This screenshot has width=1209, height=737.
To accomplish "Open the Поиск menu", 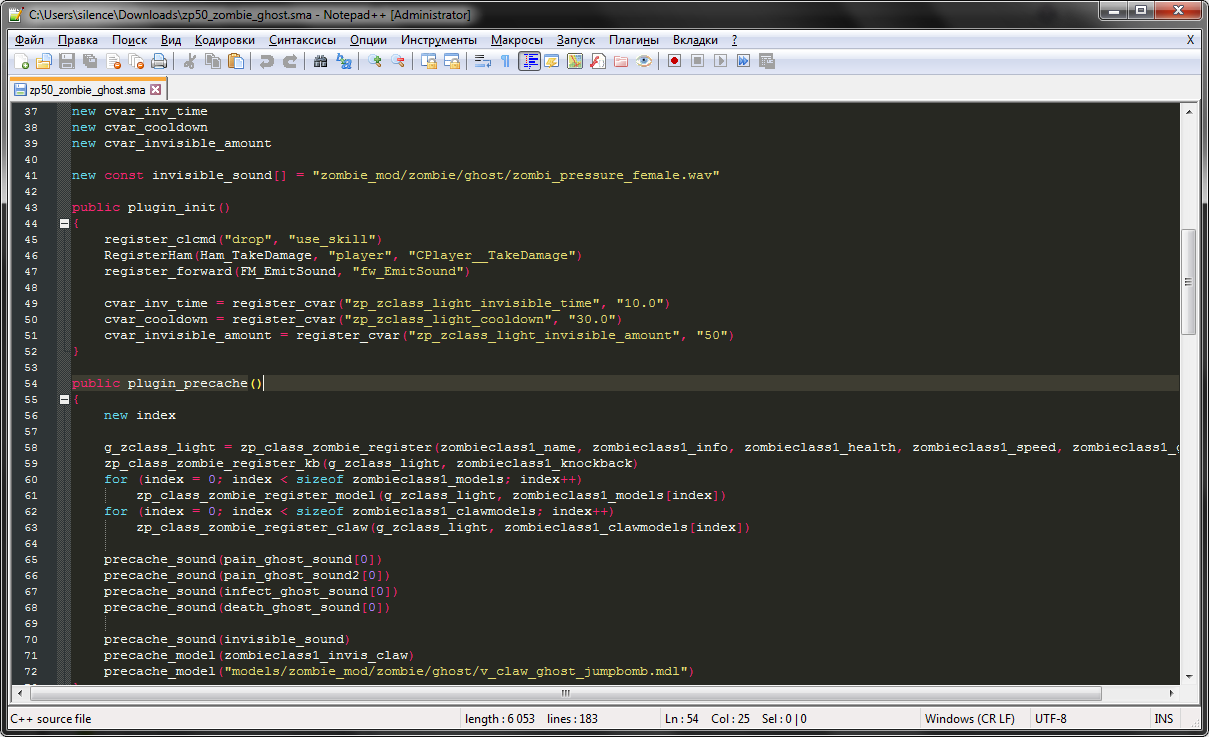I will click(x=130, y=40).
